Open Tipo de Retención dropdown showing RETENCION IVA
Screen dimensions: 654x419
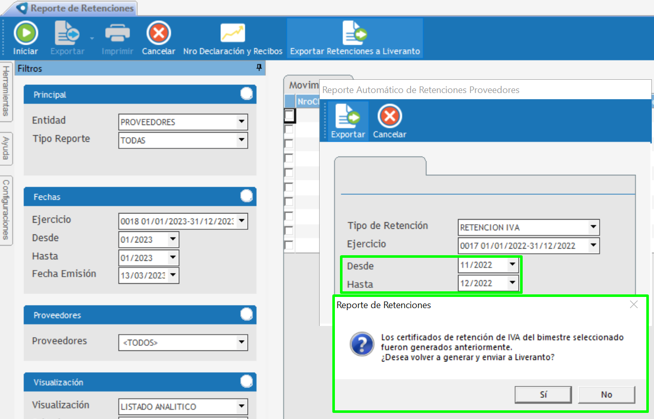(x=593, y=227)
